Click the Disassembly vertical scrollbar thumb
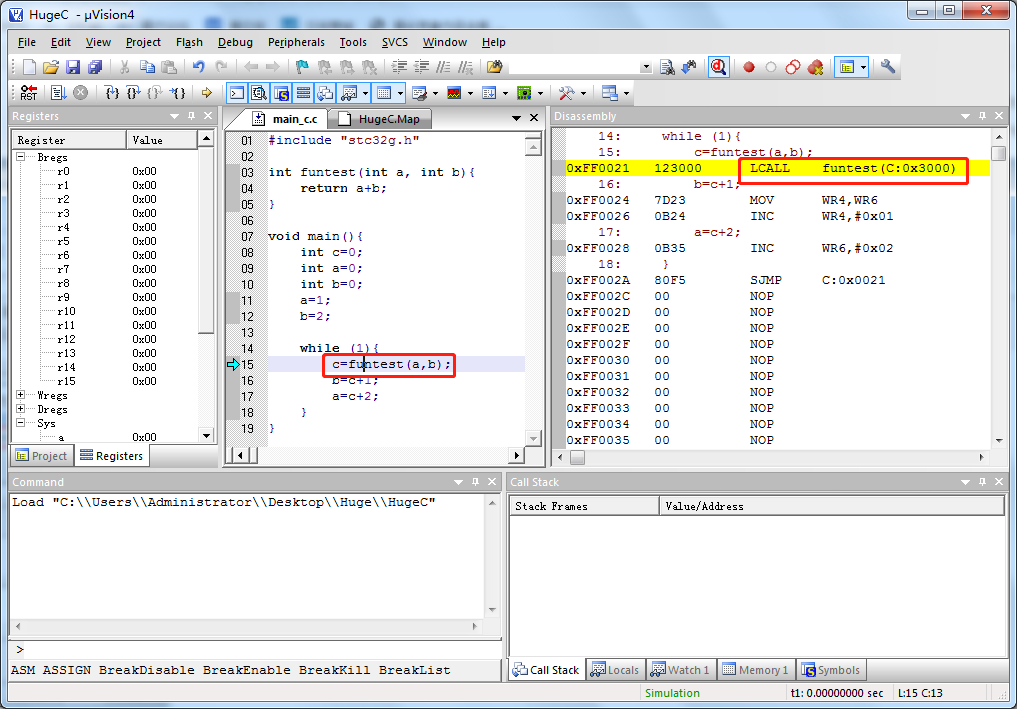 (x=999, y=154)
